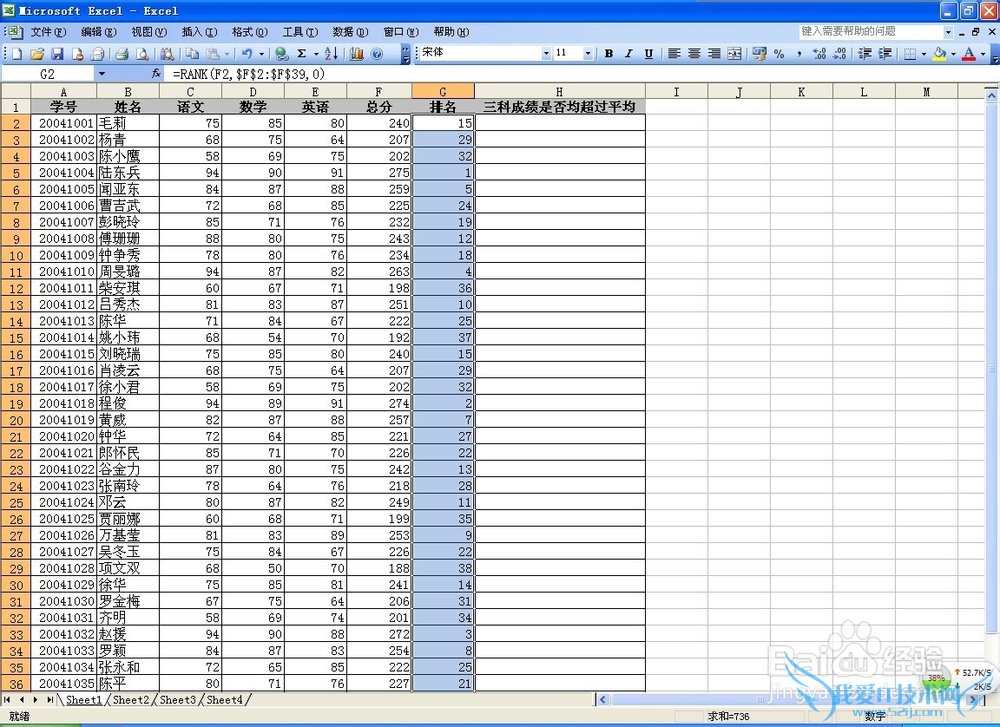Screen dimensions: 1000x727
Task: Open the Font Color palette dropdown arrow
Action: 983,54
